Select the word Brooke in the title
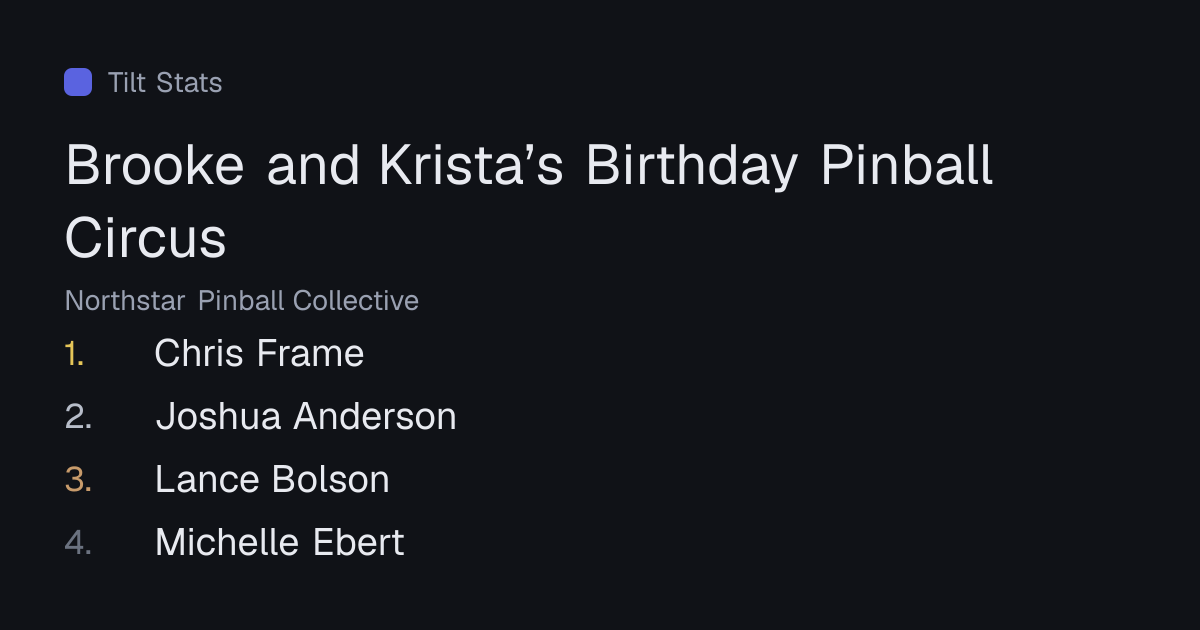The height and width of the screenshot is (630, 1200). click(x=155, y=166)
